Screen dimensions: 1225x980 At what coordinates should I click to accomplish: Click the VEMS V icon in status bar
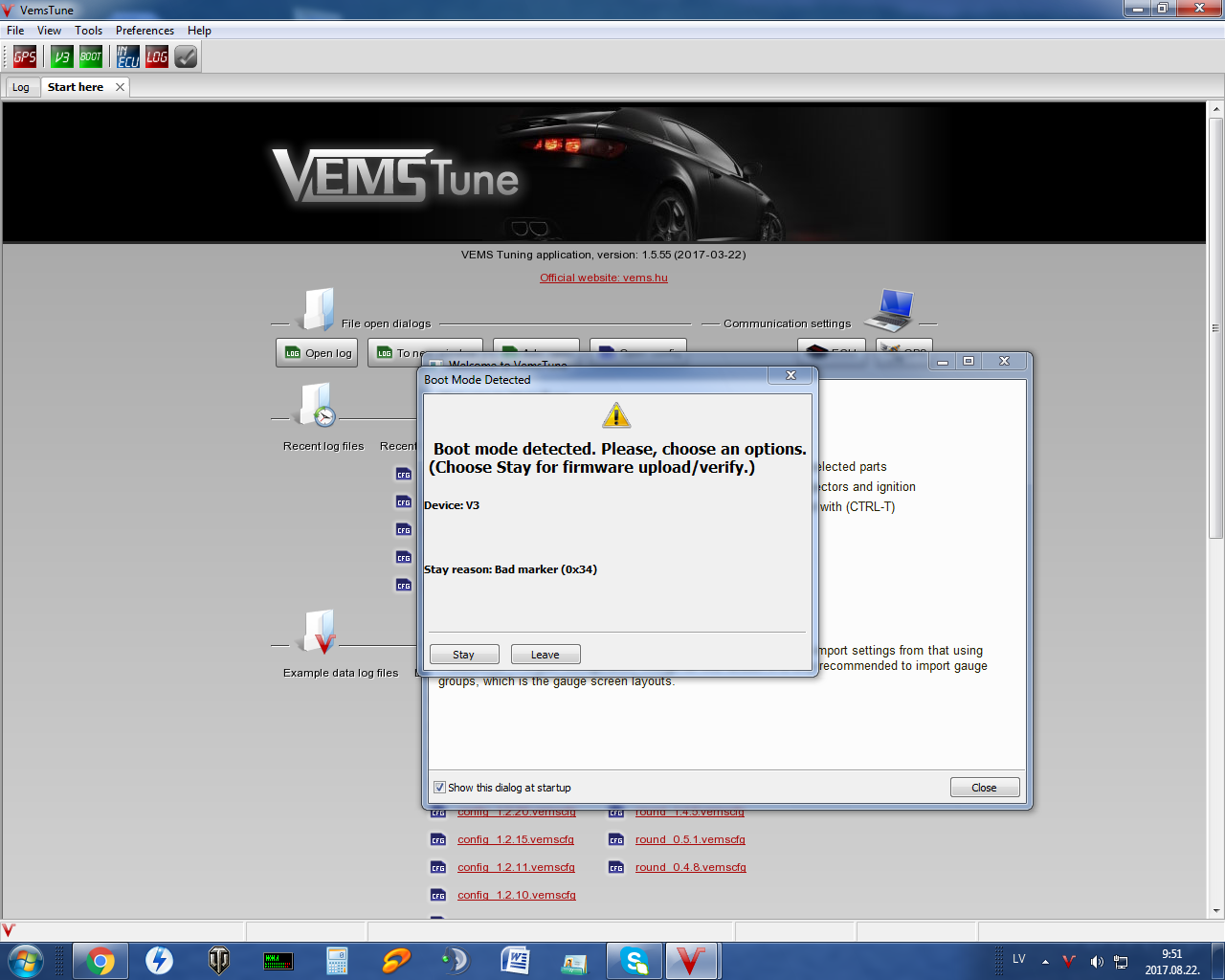pyautogui.click(x=9, y=931)
